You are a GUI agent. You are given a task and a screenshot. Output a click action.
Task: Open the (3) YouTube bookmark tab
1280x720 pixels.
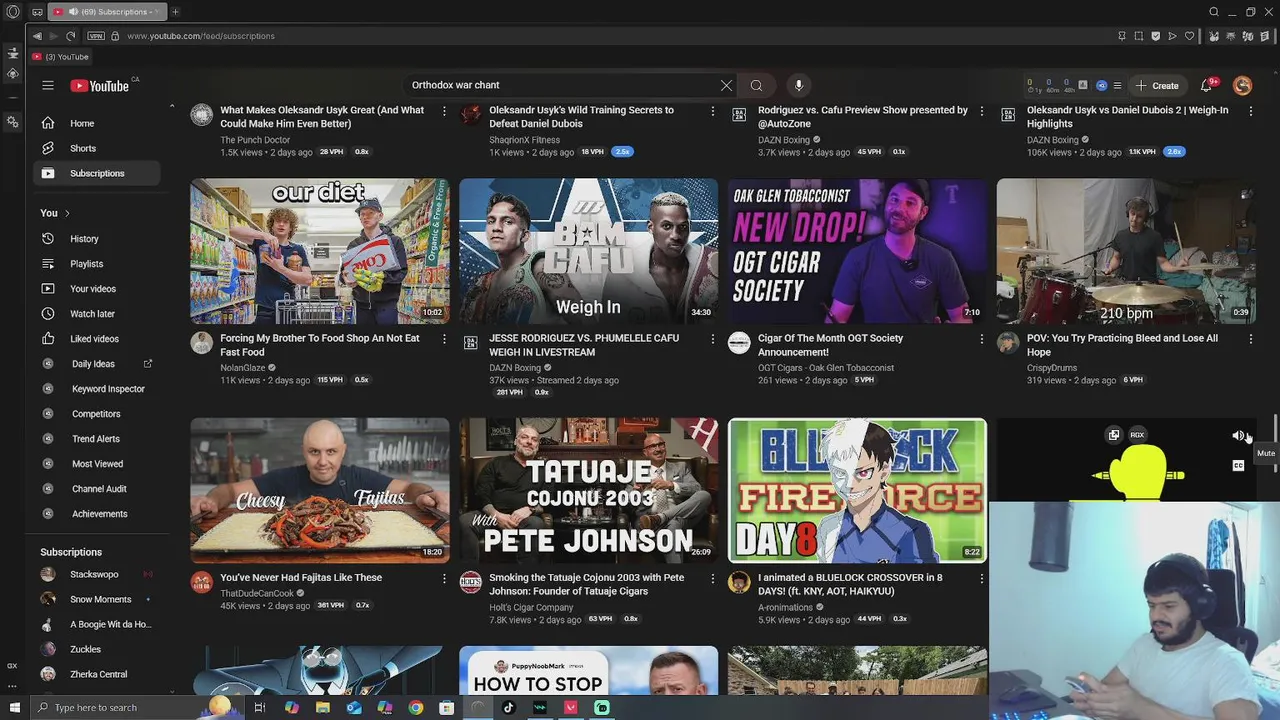point(60,57)
